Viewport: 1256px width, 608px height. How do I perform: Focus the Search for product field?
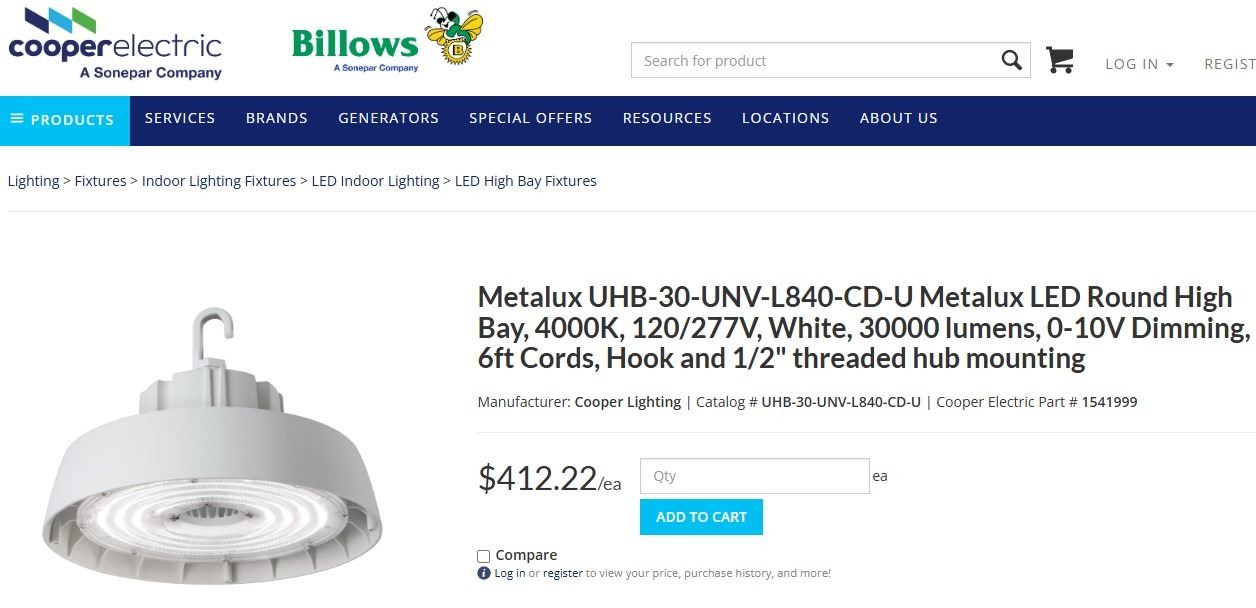[815, 61]
